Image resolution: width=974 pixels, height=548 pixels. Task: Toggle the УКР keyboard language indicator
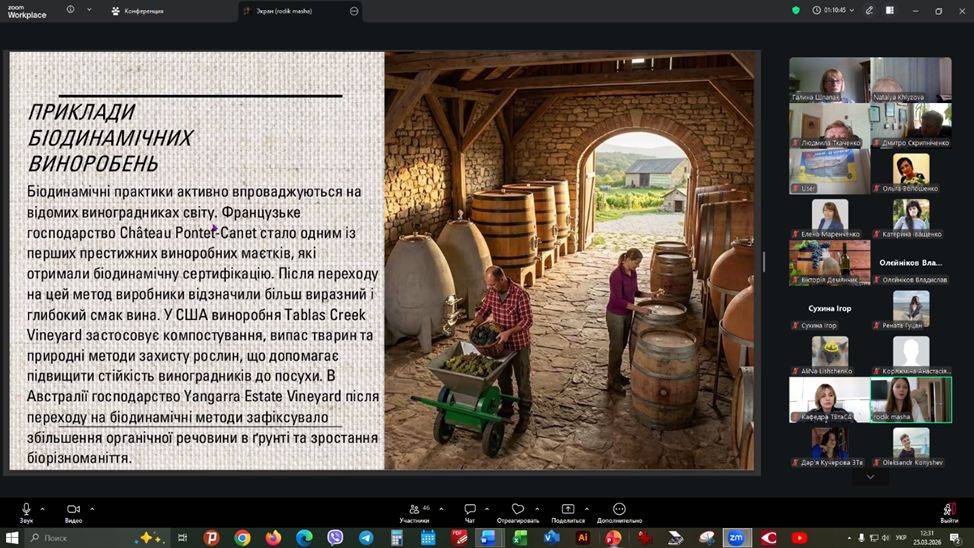901,538
